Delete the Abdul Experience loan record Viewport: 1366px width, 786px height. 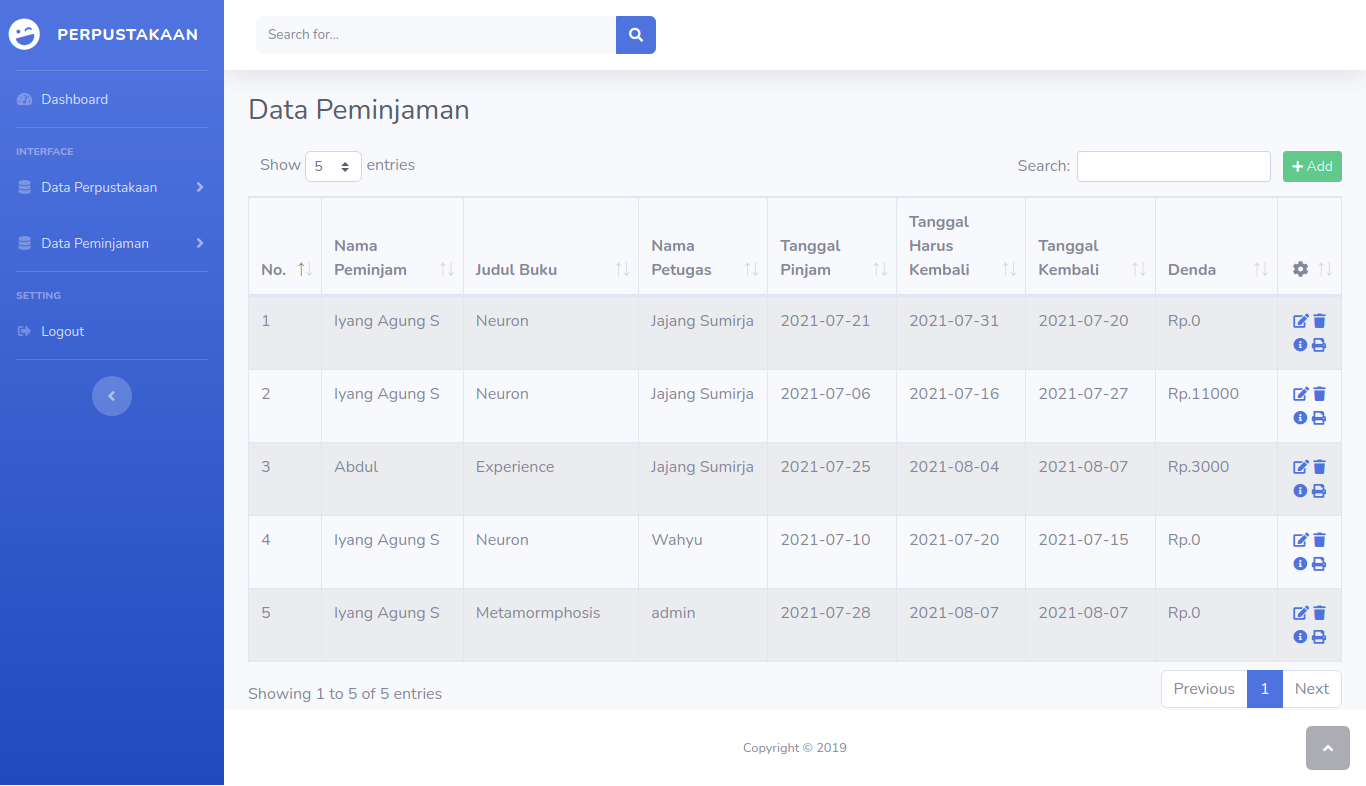[x=1319, y=467]
